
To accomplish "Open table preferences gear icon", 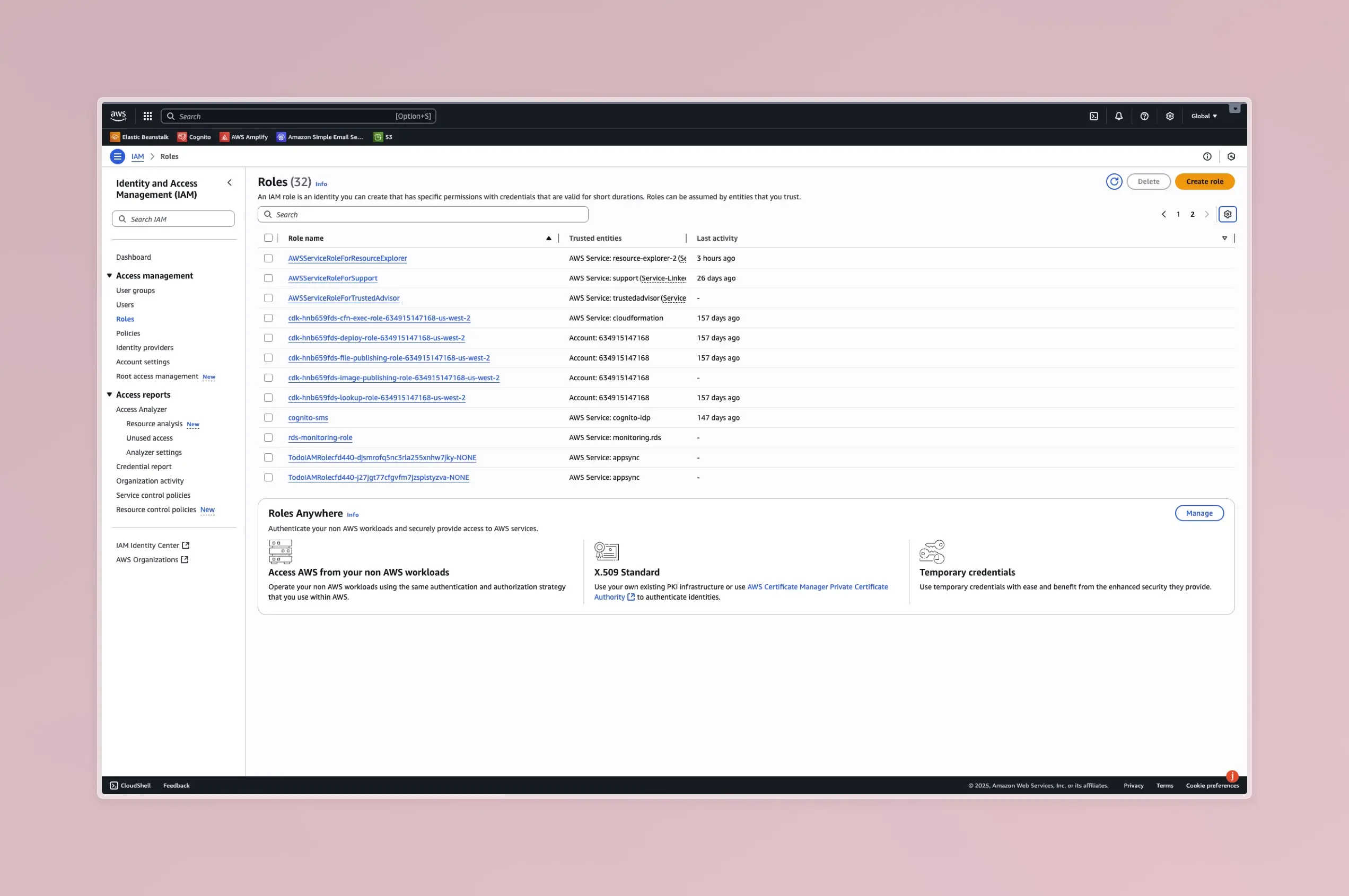I will (1227, 214).
